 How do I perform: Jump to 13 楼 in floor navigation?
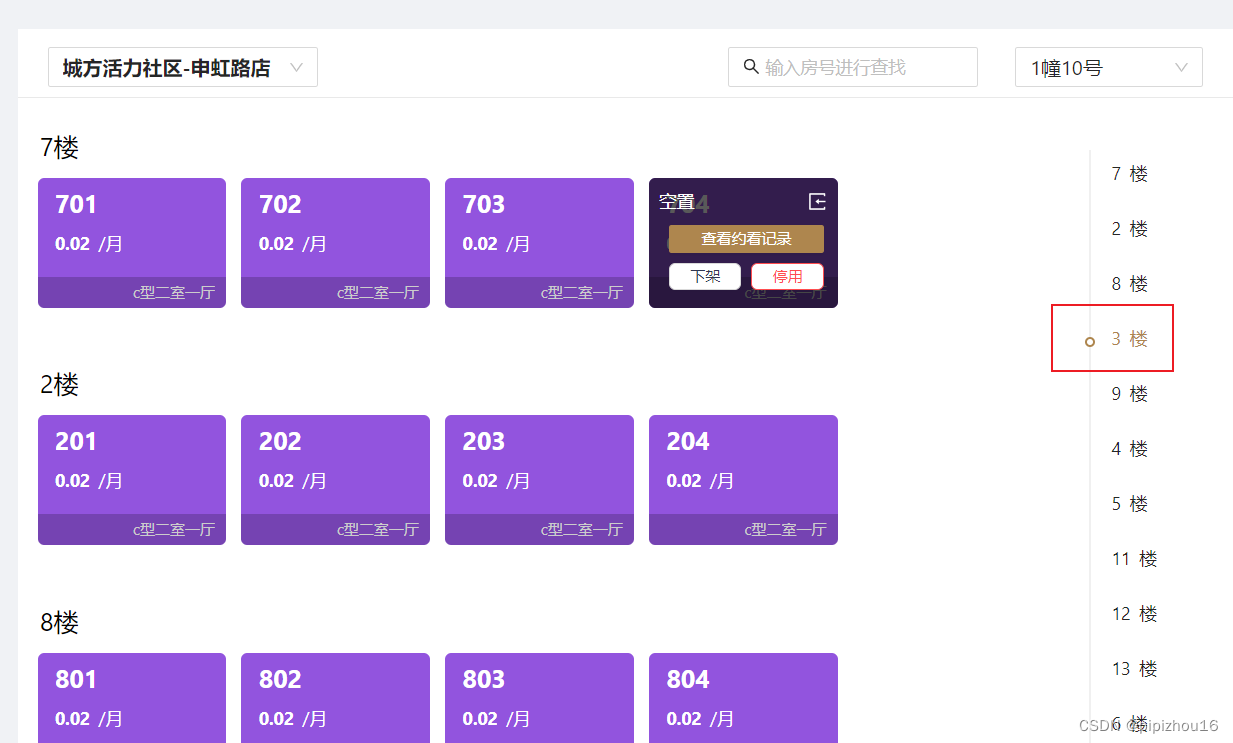[1135, 669]
